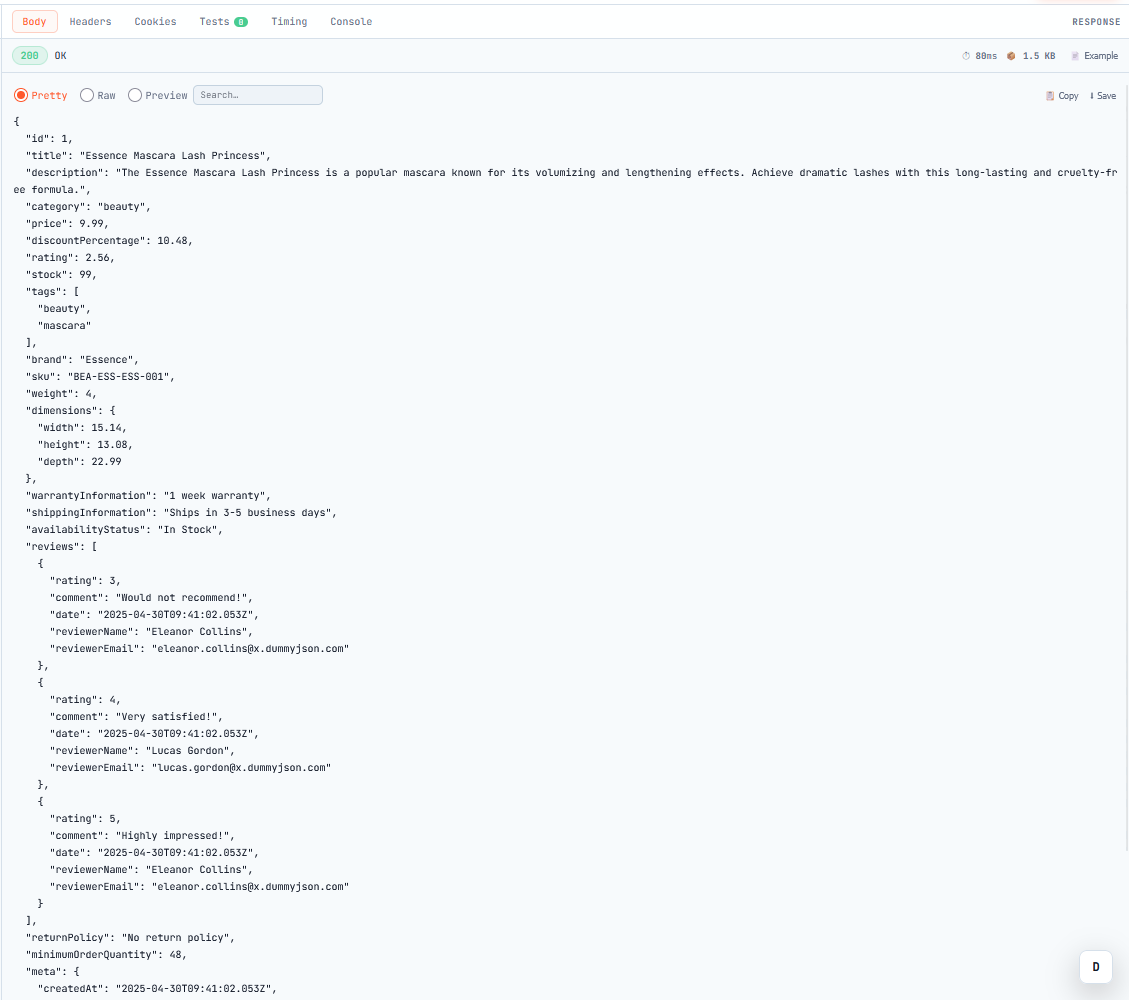Click the "brand": "Essence" line
This screenshot has height=1000, width=1129.
[x=82, y=359]
